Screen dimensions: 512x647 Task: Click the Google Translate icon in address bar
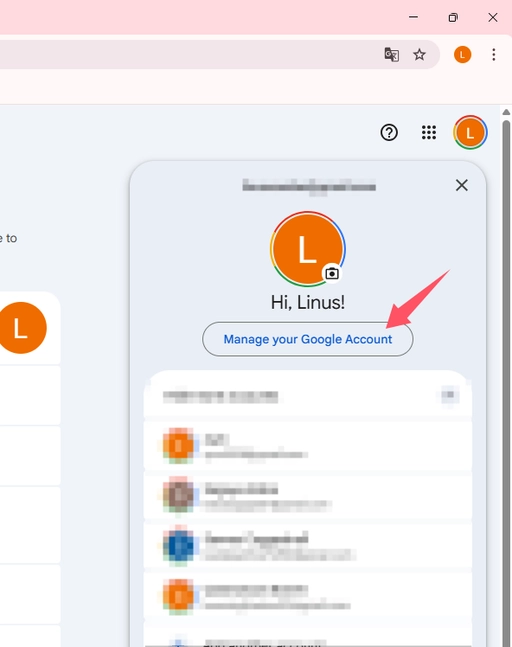[392, 54]
